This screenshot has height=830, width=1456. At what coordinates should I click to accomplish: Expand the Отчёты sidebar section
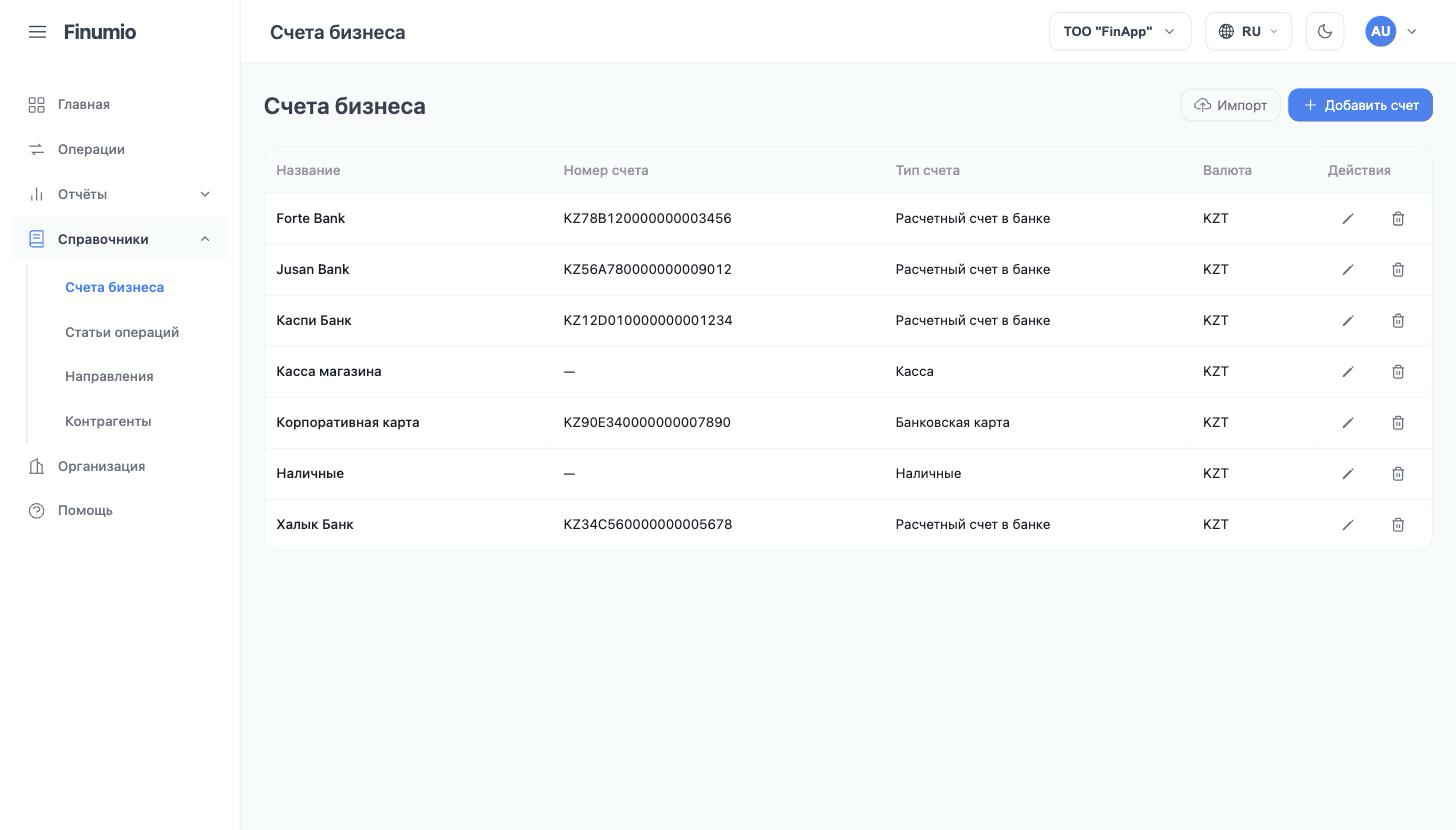[x=120, y=194]
